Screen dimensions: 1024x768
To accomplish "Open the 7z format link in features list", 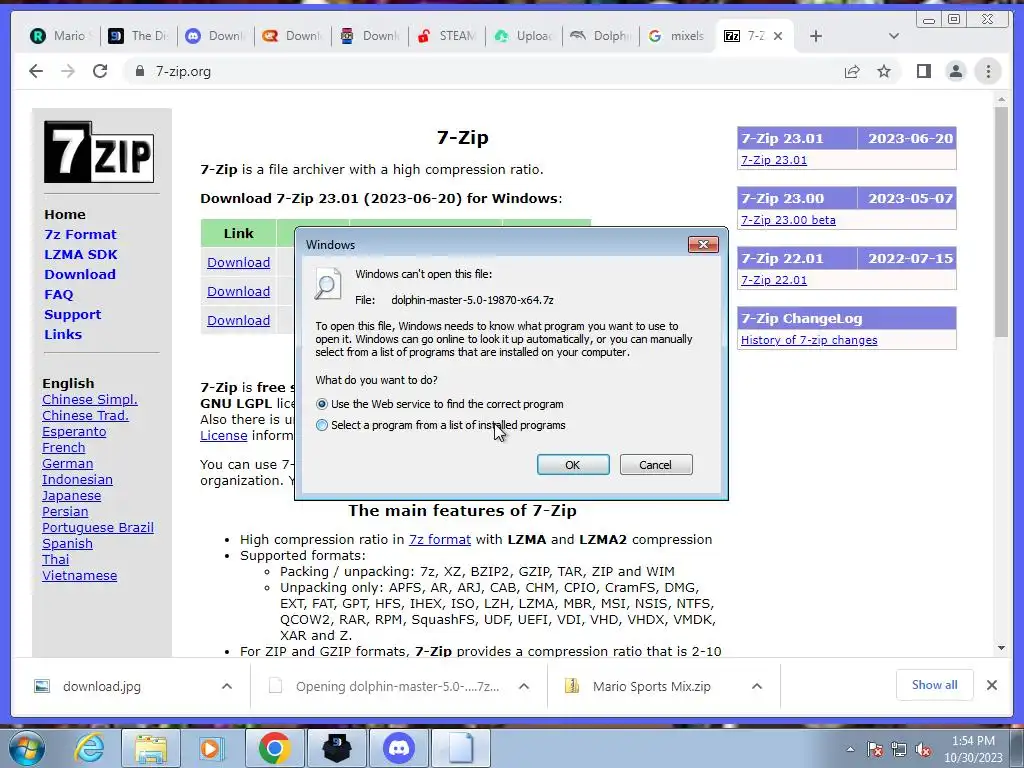I will (x=440, y=540).
